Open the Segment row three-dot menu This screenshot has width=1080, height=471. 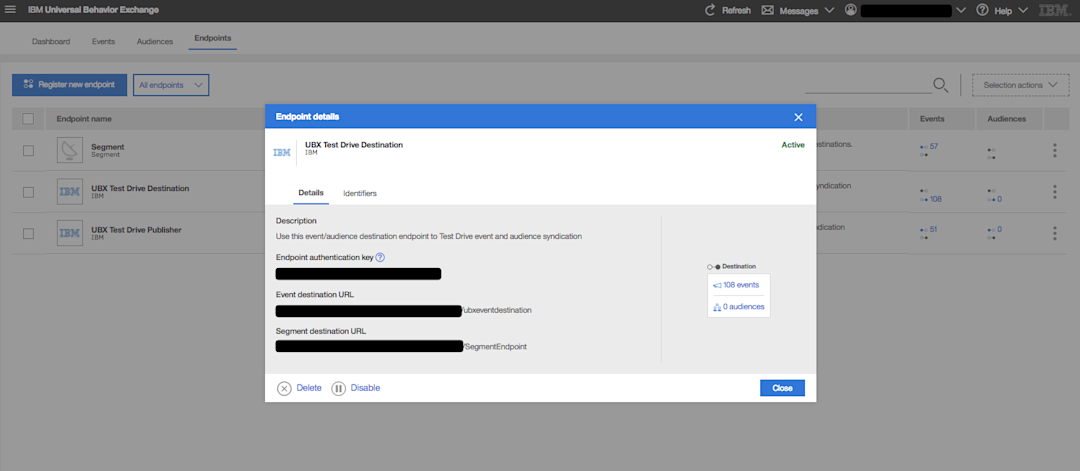click(1055, 150)
